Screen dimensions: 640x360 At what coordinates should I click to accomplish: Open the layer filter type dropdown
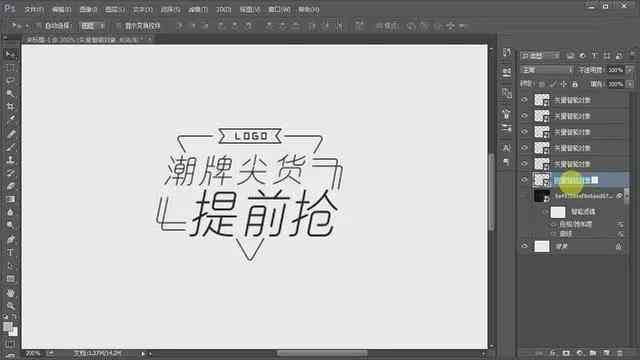541,56
